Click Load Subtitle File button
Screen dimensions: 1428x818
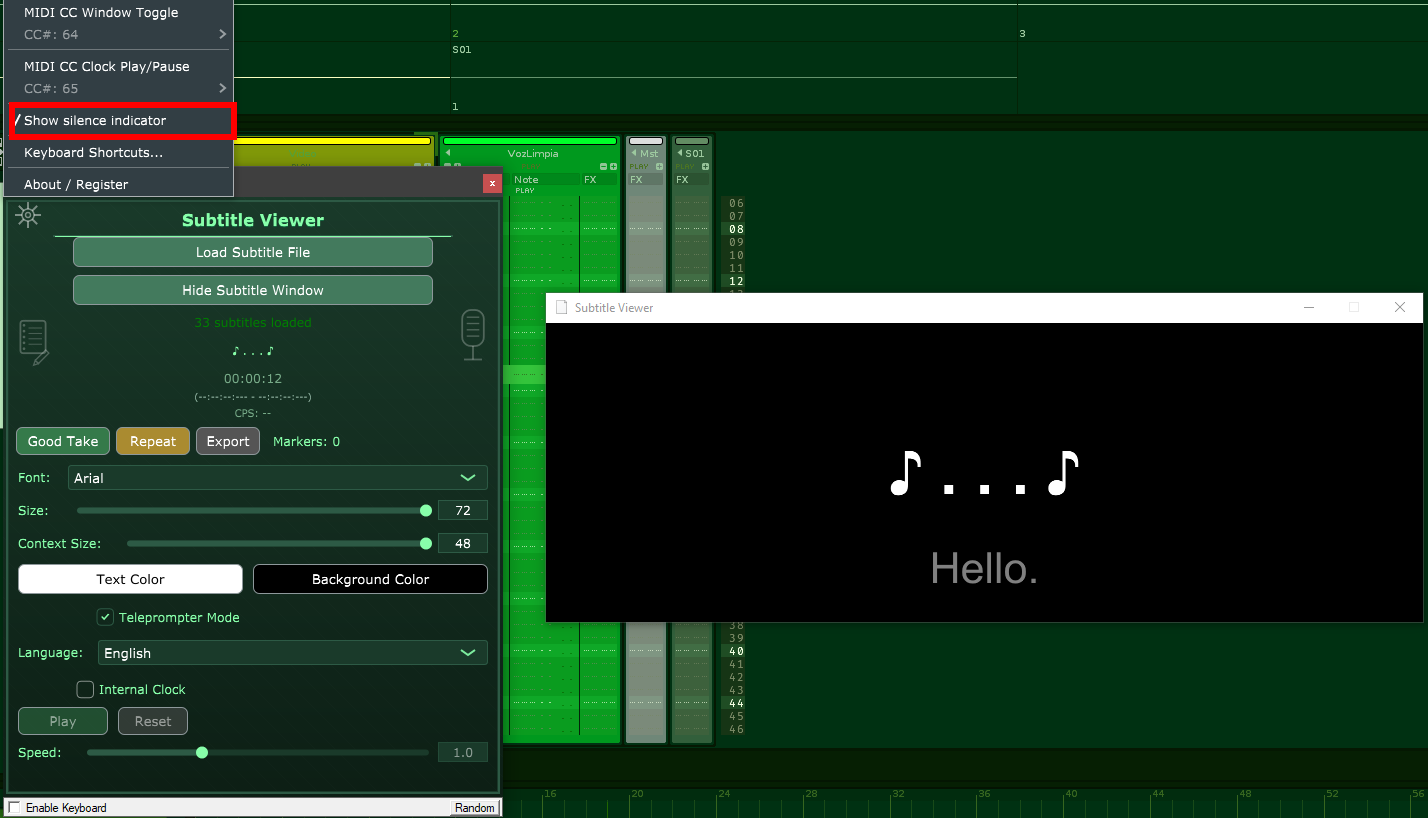tap(253, 252)
